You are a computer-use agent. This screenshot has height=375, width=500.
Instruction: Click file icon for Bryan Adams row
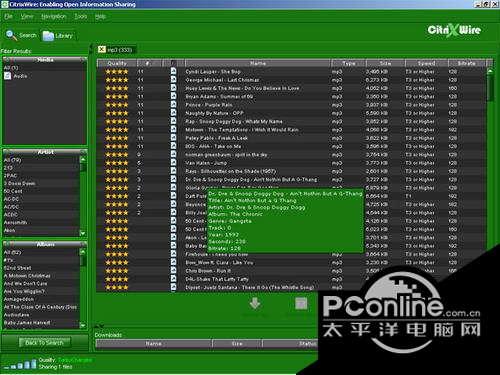(173, 96)
